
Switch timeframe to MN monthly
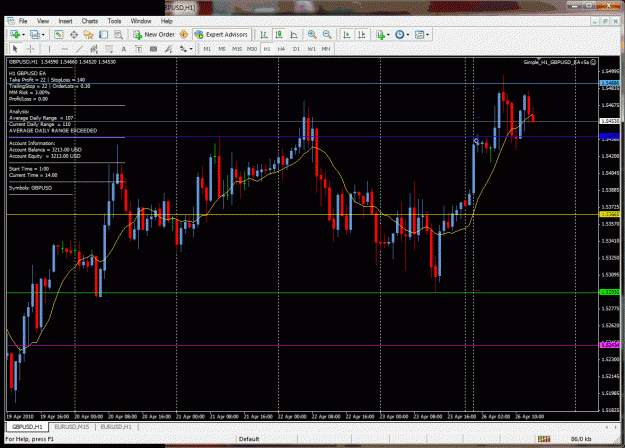tap(326, 49)
